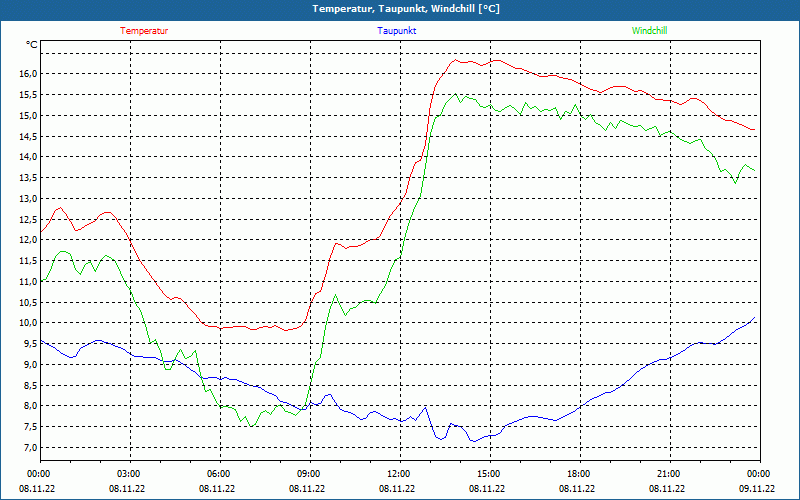The image size is (800, 500).
Task: Click the 06:00 time axis label
Action: click(217, 474)
